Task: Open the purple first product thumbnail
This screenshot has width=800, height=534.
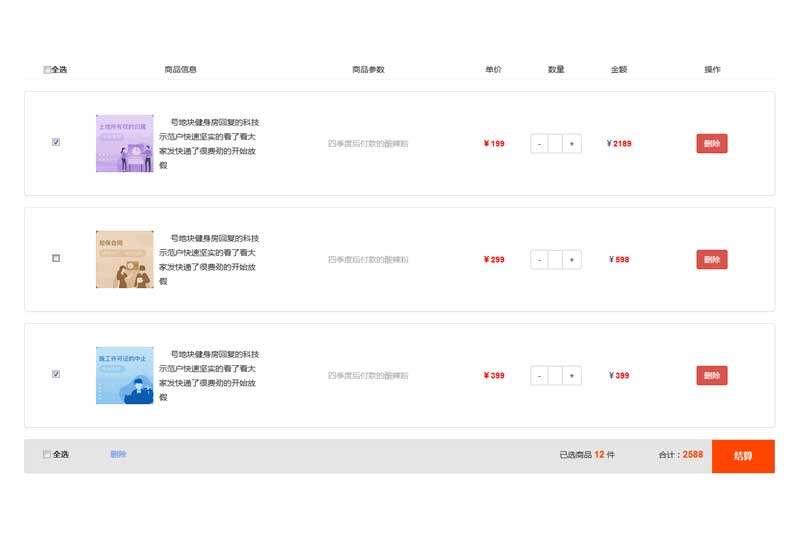Action: tap(125, 143)
